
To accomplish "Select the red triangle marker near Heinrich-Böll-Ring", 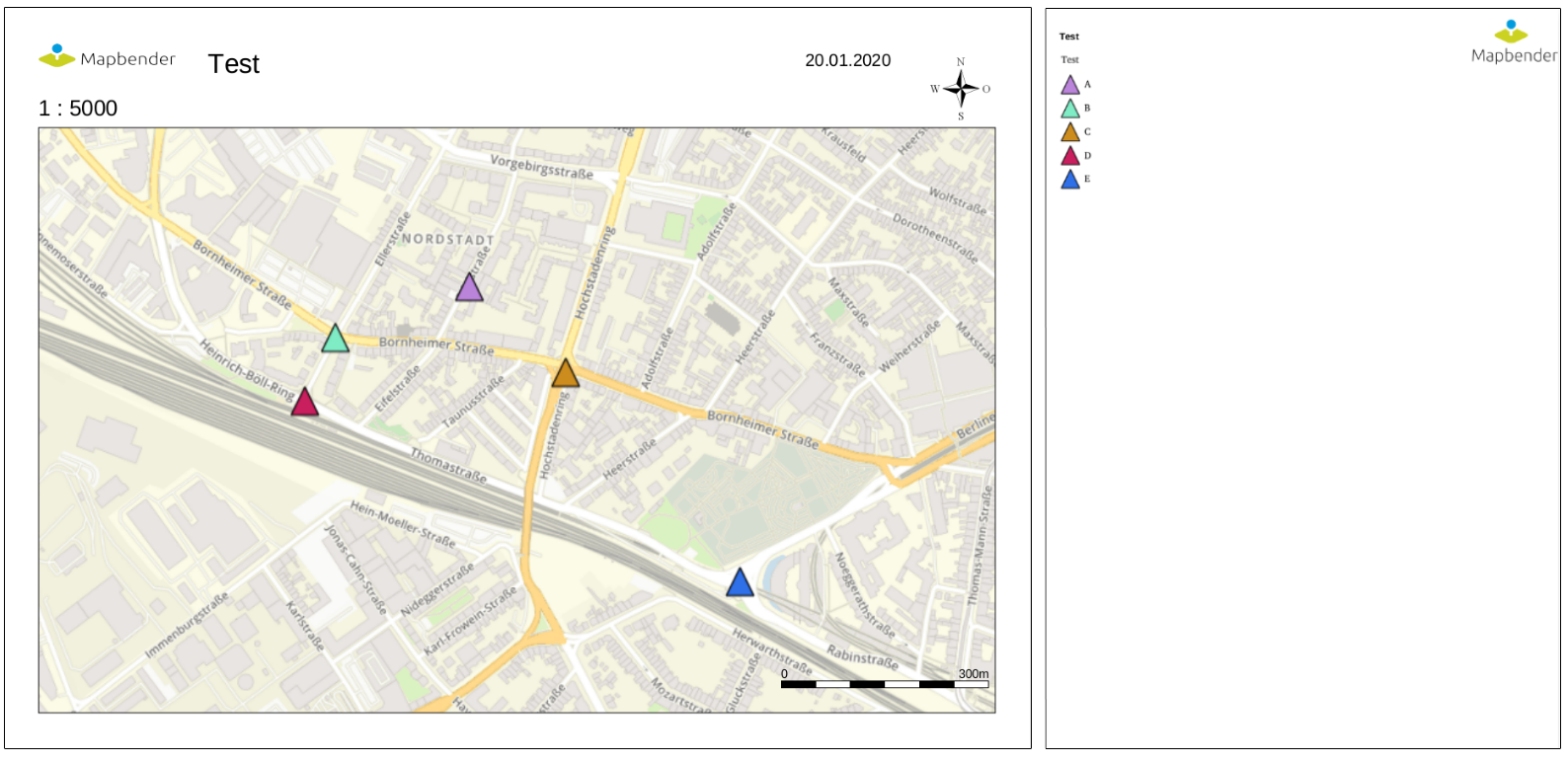I will pyautogui.click(x=304, y=403).
